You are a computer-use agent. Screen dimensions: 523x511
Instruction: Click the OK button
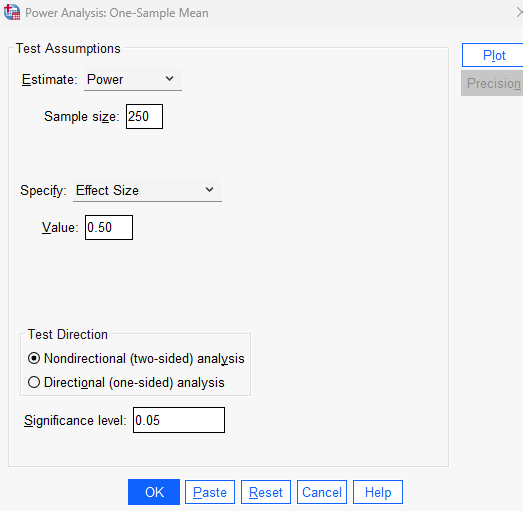(x=154, y=492)
